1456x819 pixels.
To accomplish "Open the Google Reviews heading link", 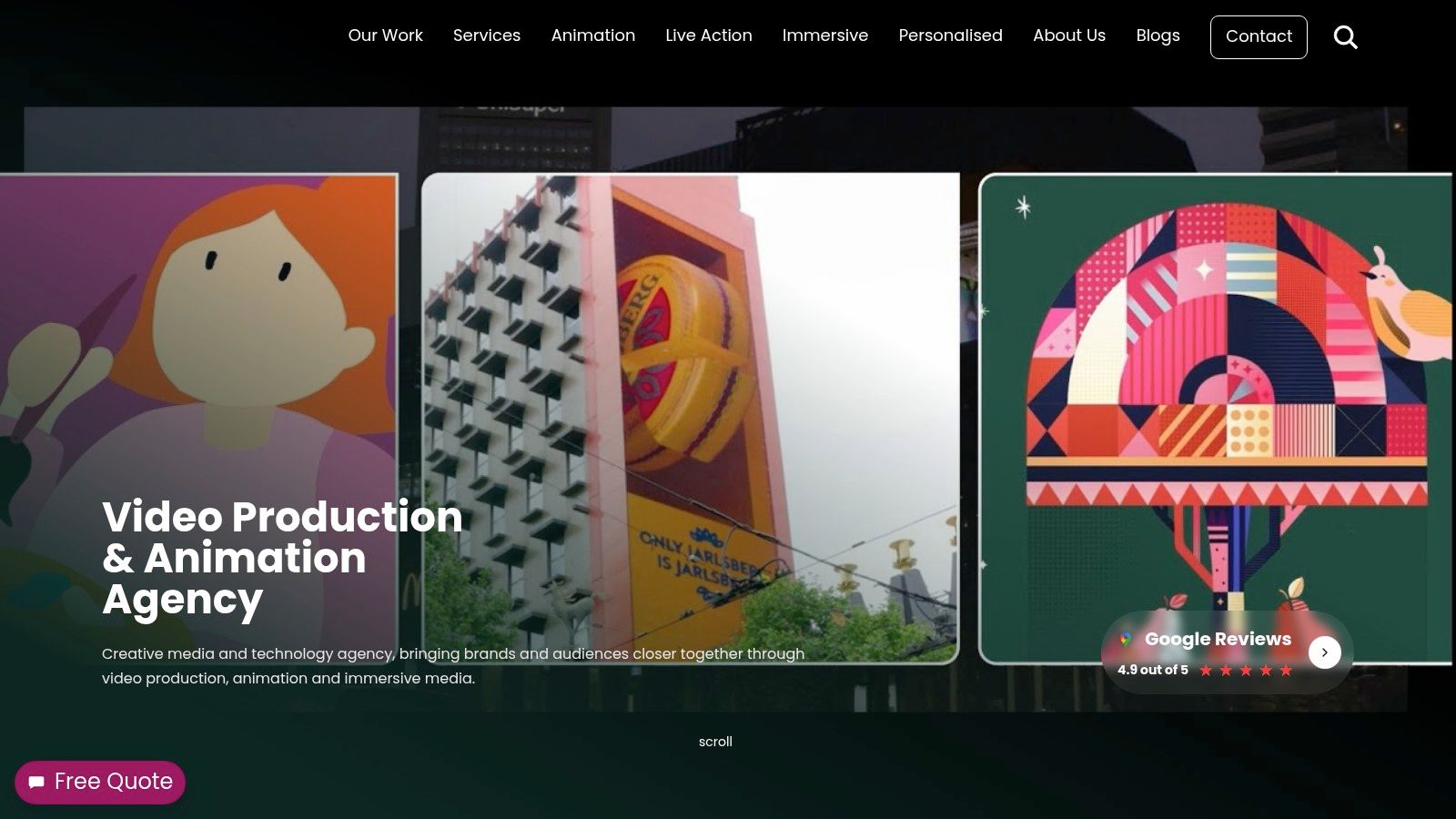I will [1218, 639].
